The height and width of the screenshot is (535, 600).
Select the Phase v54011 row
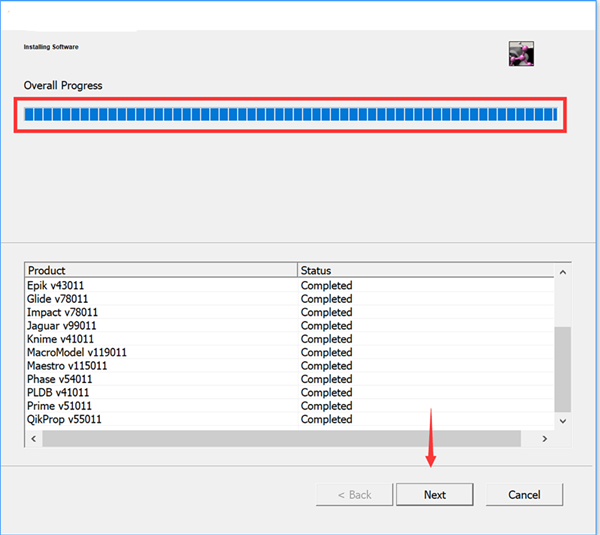click(290, 379)
